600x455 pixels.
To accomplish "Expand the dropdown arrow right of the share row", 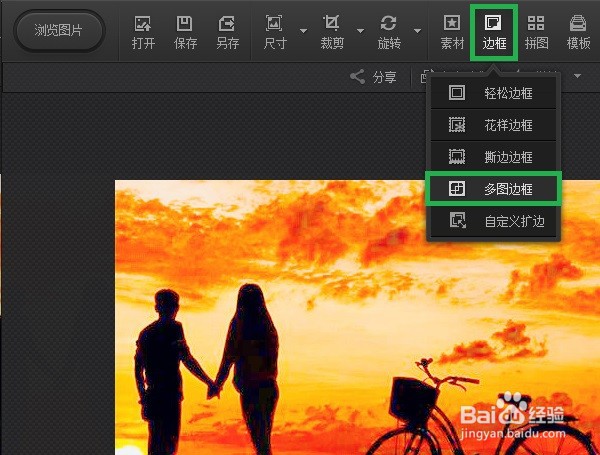I will click(577, 76).
